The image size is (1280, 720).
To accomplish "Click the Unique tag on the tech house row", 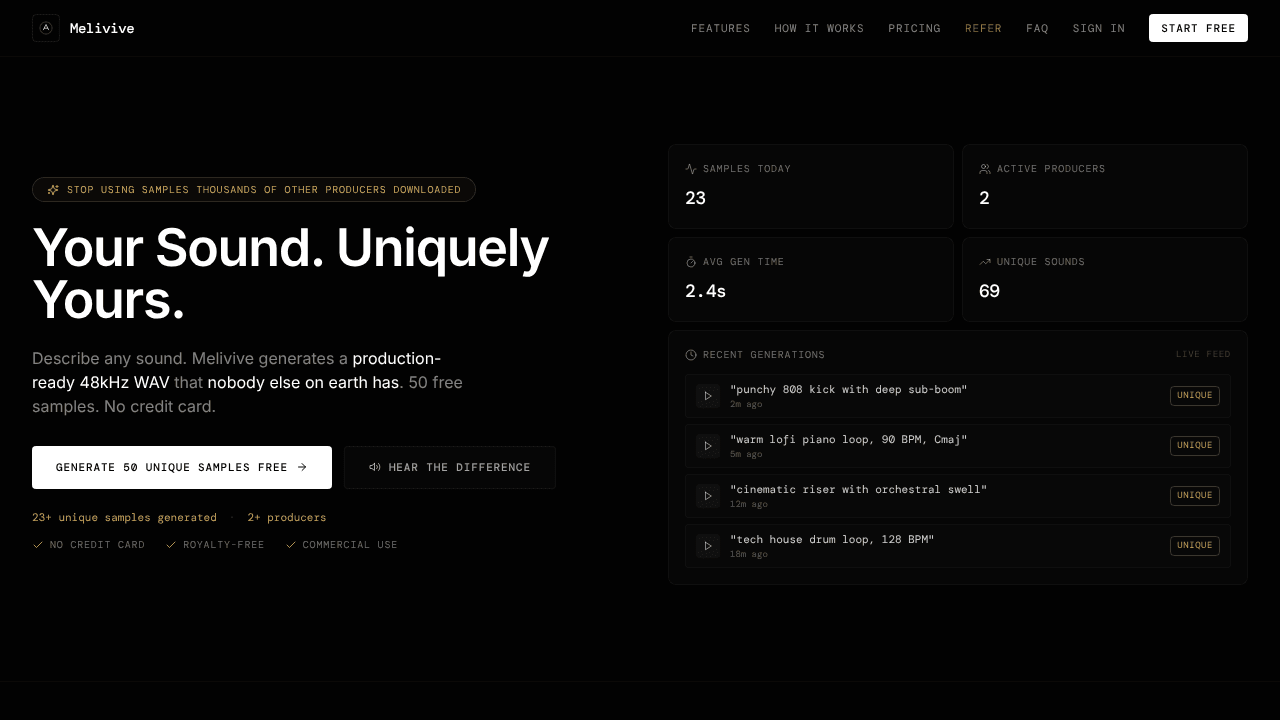I will coord(1195,546).
